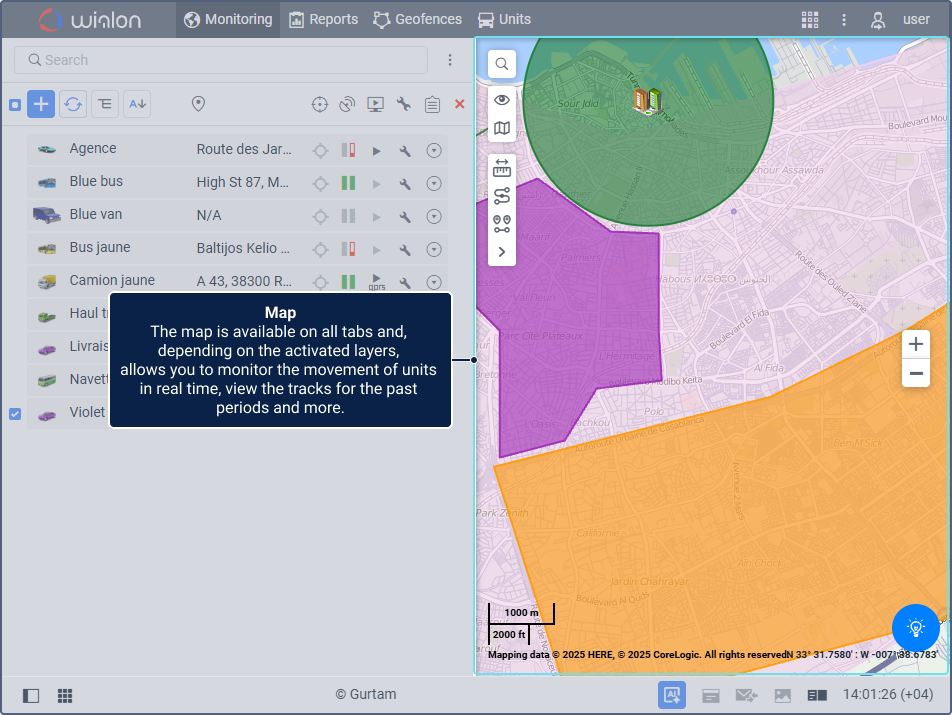Image resolution: width=952 pixels, height=715 pixels.
Task: Open the apps grid menu in header
Action: pos(810,19)
